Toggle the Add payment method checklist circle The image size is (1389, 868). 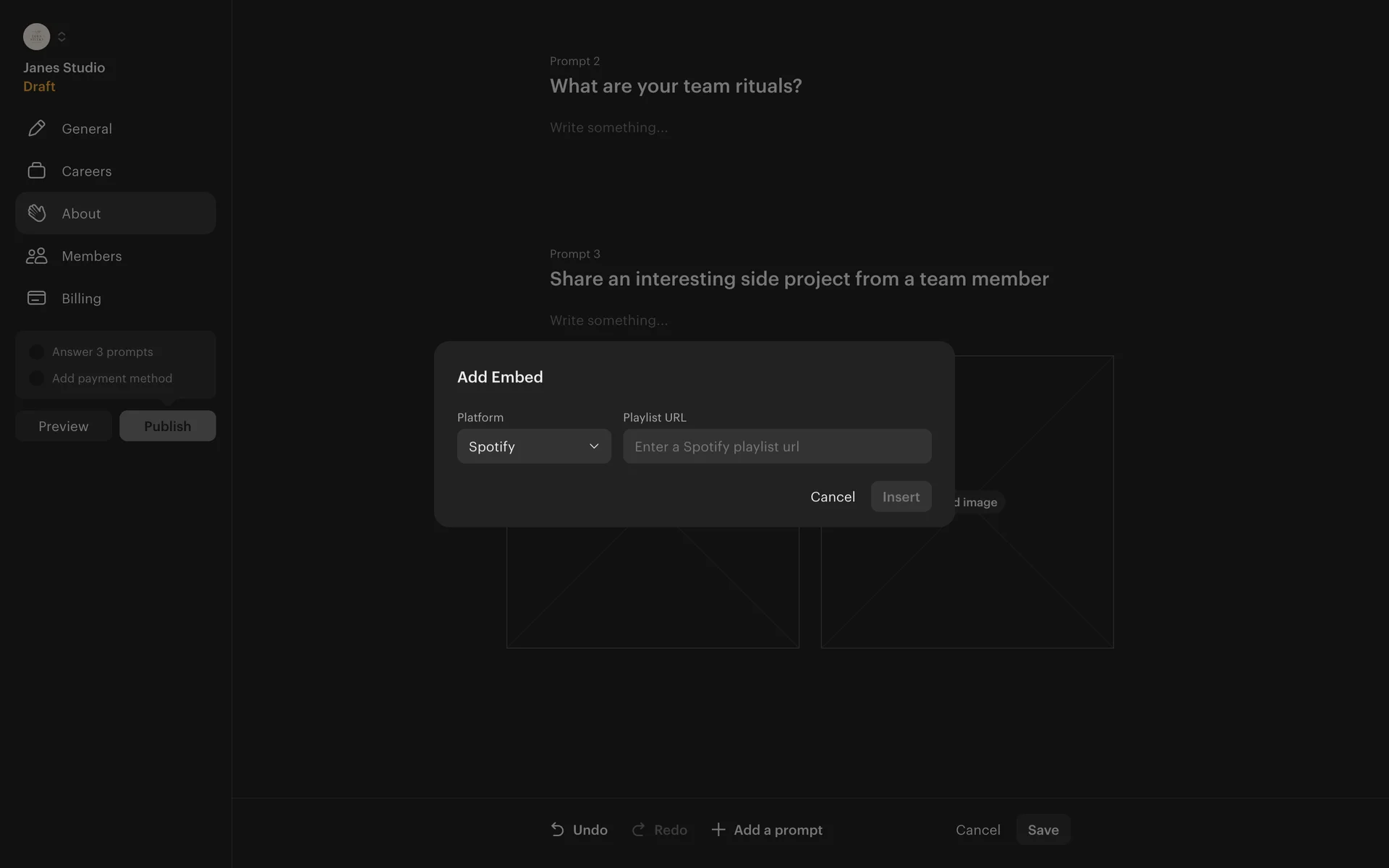coord(36,378)
